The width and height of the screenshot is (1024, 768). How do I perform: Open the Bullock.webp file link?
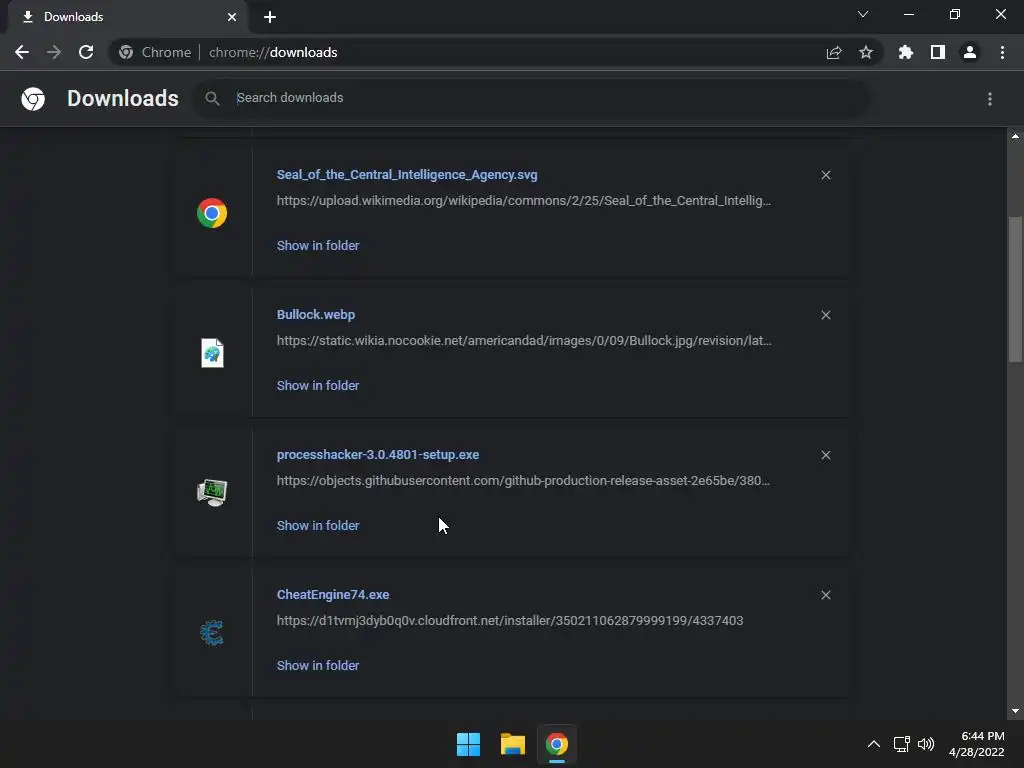[x=316, y=315]
